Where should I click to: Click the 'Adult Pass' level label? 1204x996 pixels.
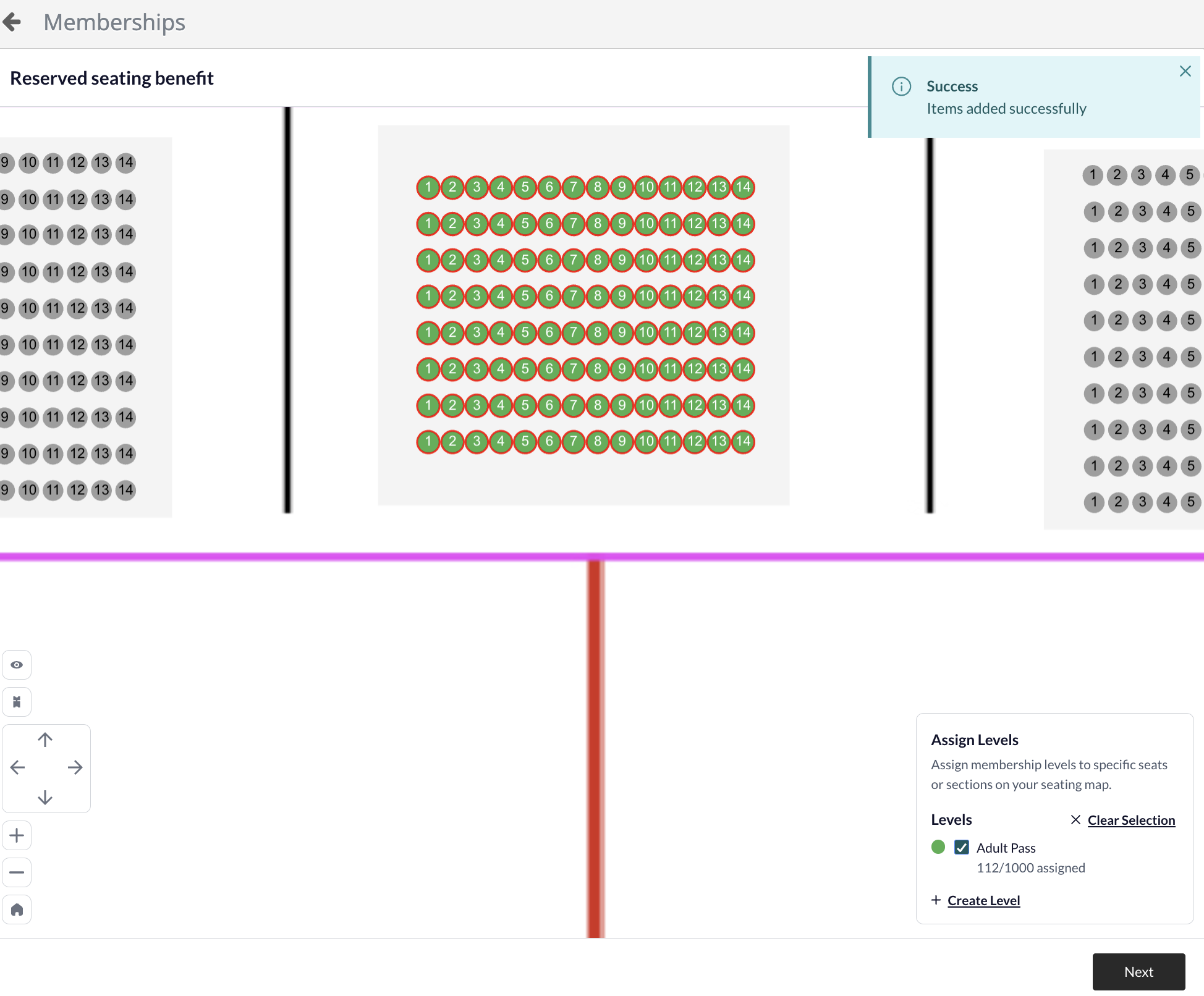[x=1006, y=848]
